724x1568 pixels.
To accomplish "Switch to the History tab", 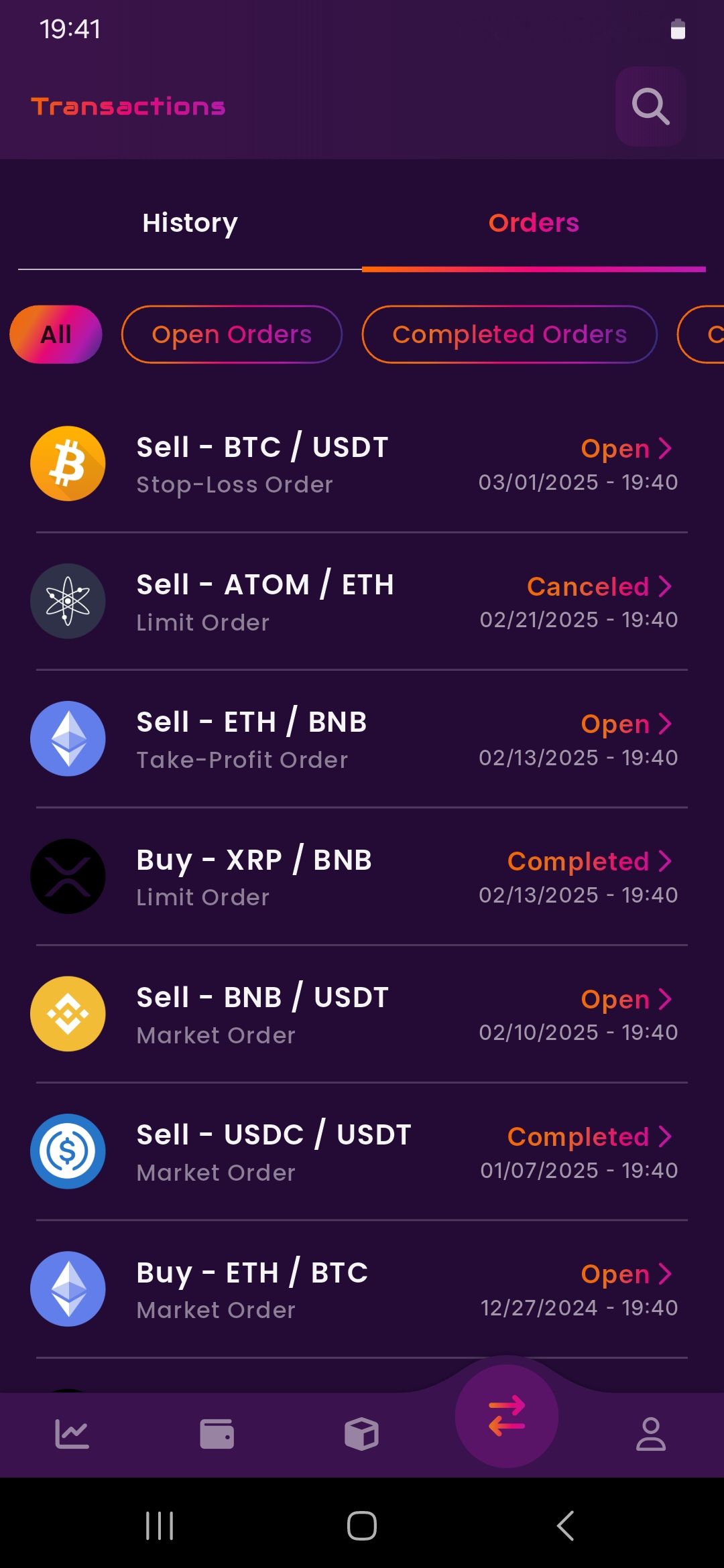I will point(190,223).
